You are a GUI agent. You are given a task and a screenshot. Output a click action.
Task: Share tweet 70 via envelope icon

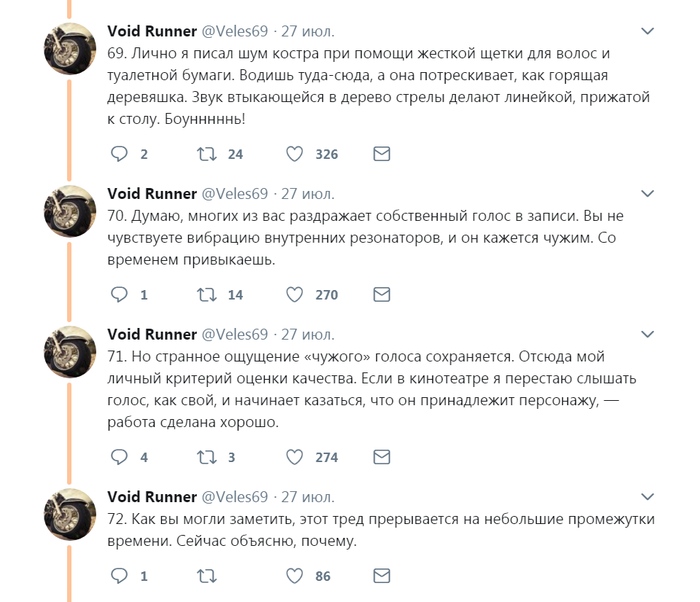point(381,295)
